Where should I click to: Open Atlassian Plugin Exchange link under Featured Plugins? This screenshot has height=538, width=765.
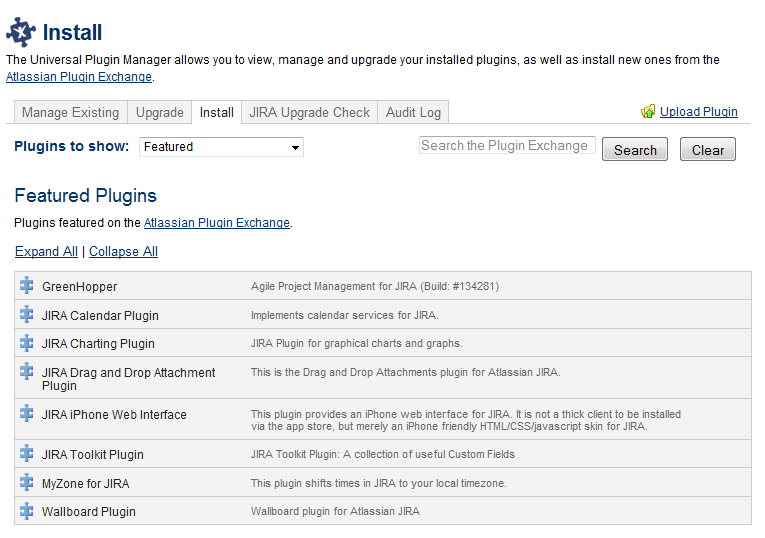217,223
